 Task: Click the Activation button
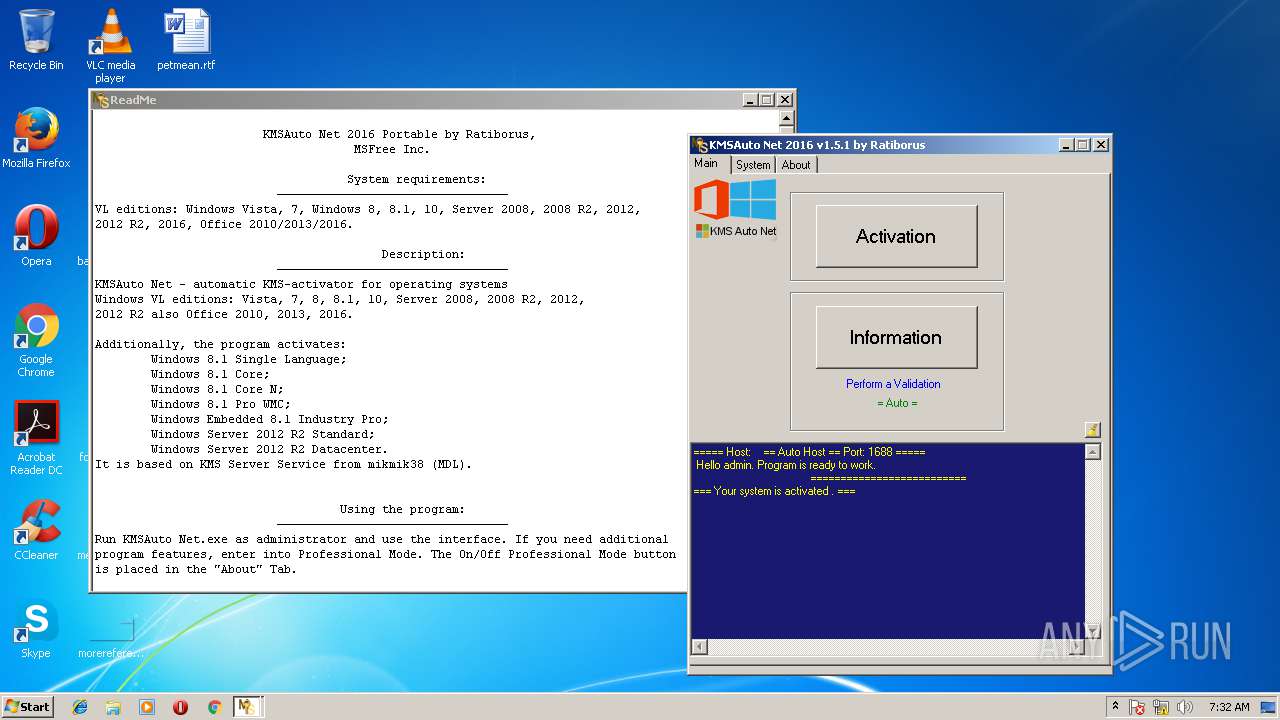(x=896, y=236)
